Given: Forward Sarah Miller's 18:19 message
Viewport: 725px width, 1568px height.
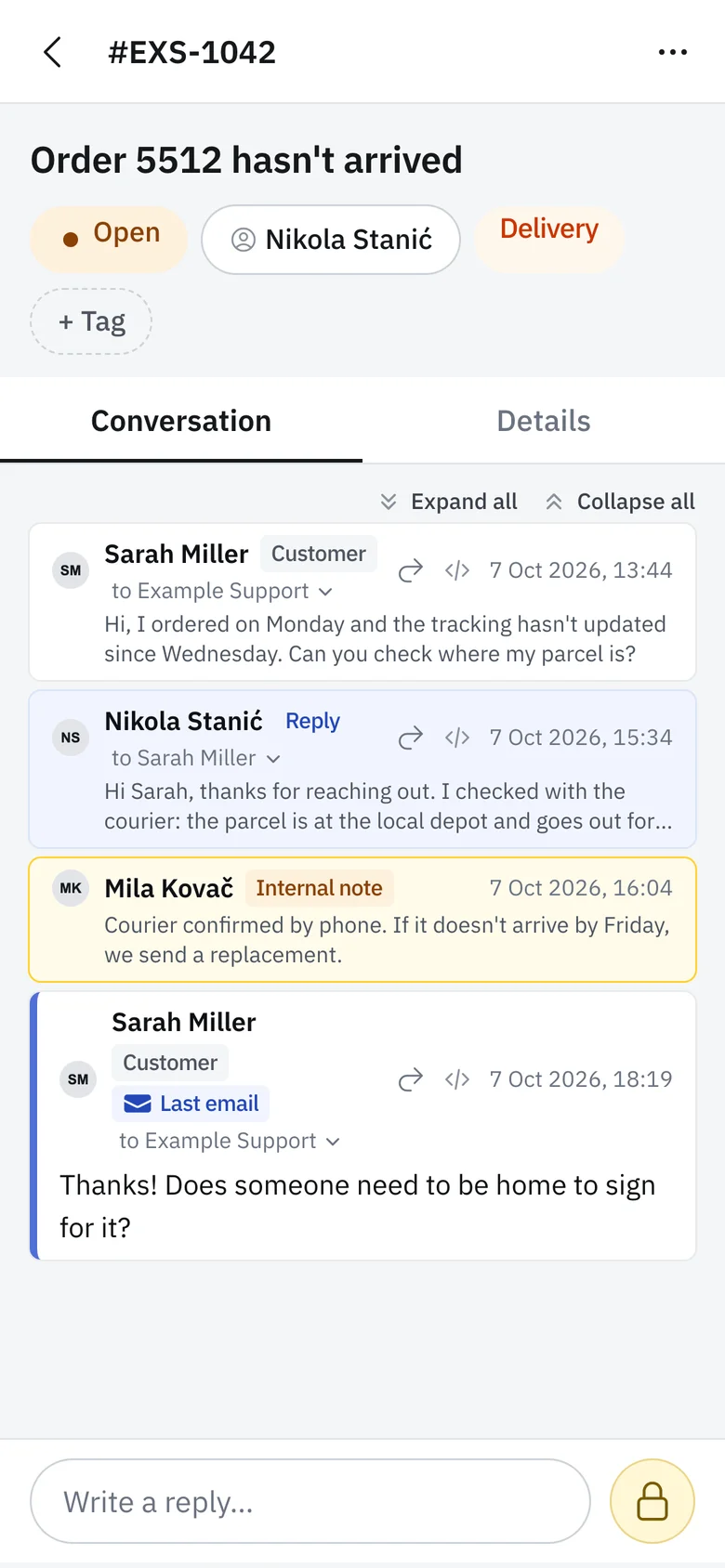Looking at the screenshot, I should (x=411, y=1079).
